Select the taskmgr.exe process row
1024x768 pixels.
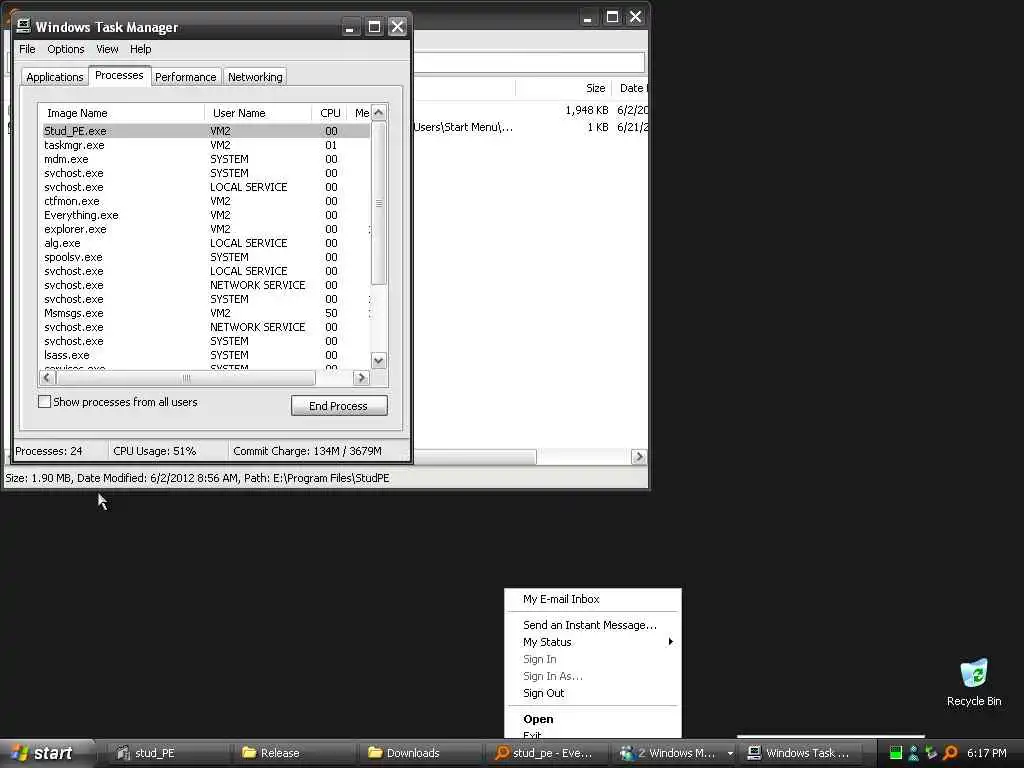(x=206, y=145)
